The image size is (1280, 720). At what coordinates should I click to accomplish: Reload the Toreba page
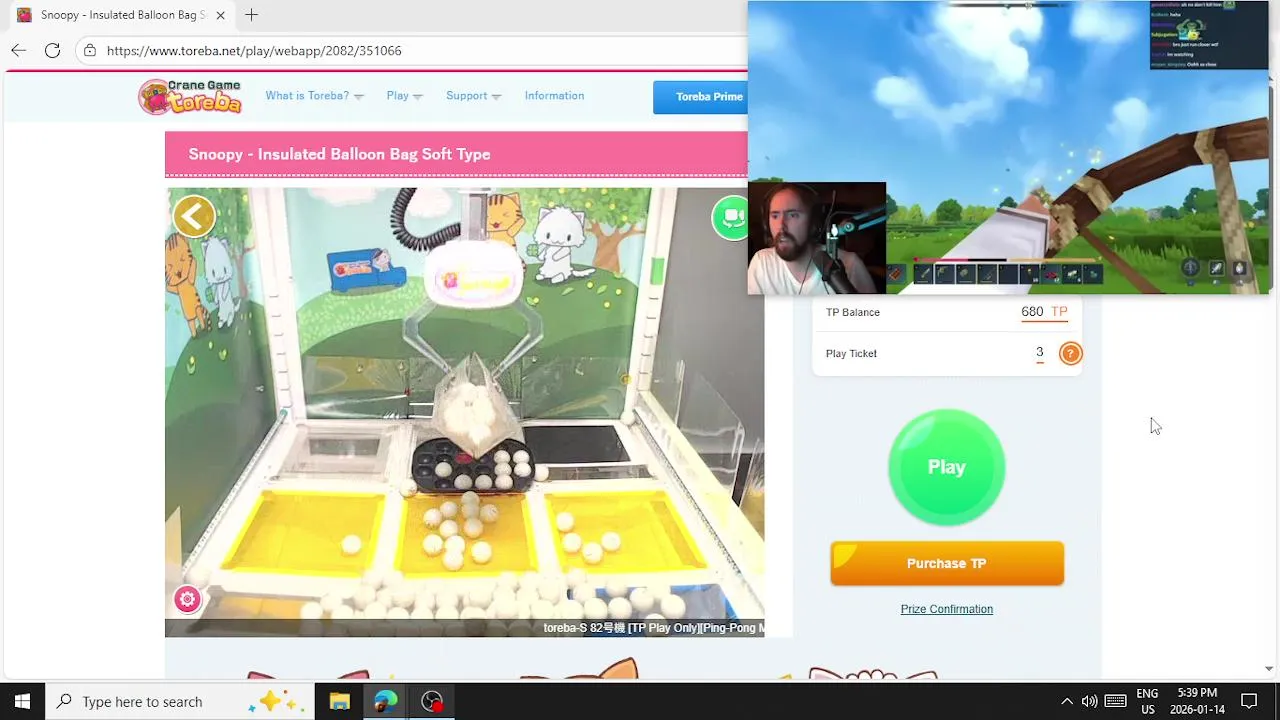click(x=52, y=50)
